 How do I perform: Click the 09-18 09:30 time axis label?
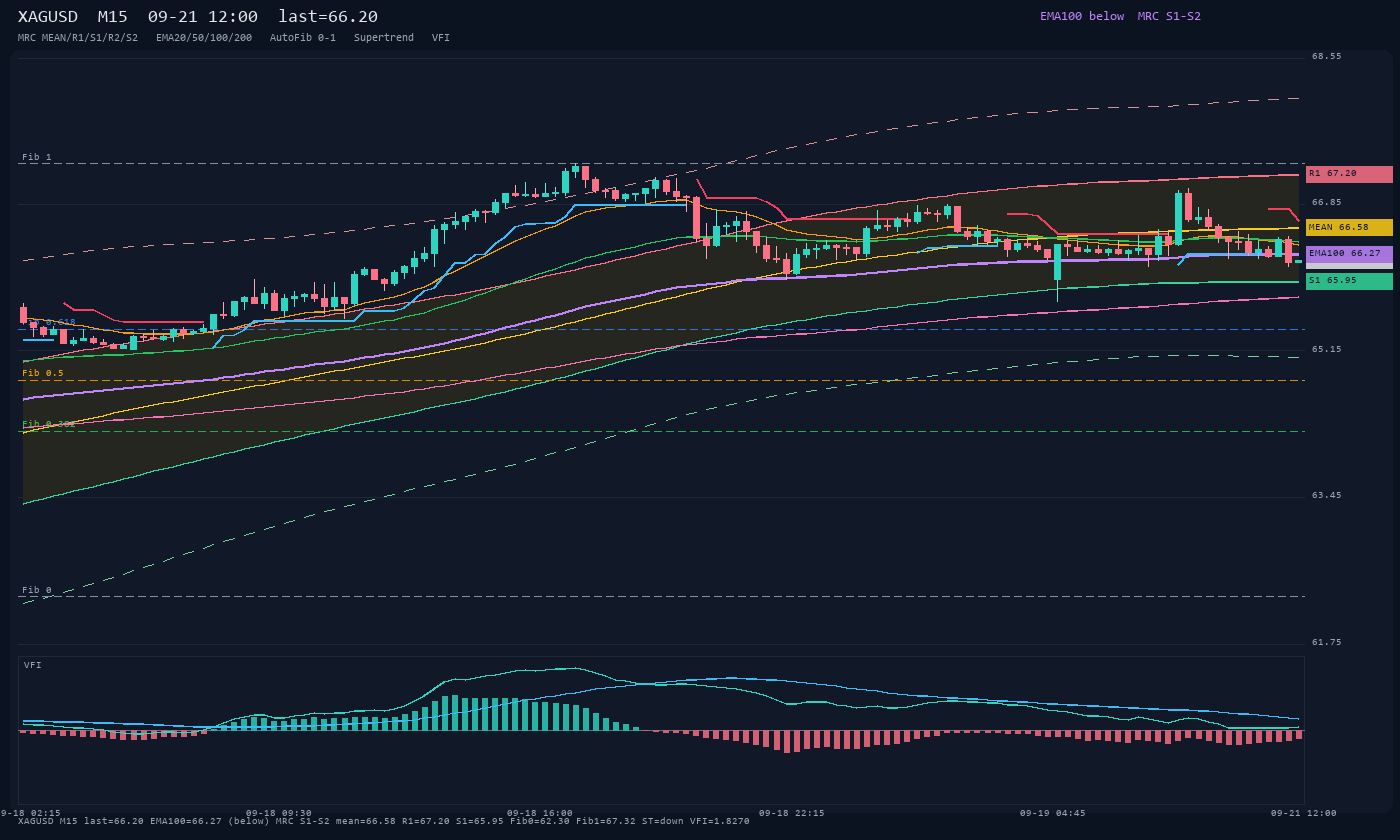tap(279, 813)
